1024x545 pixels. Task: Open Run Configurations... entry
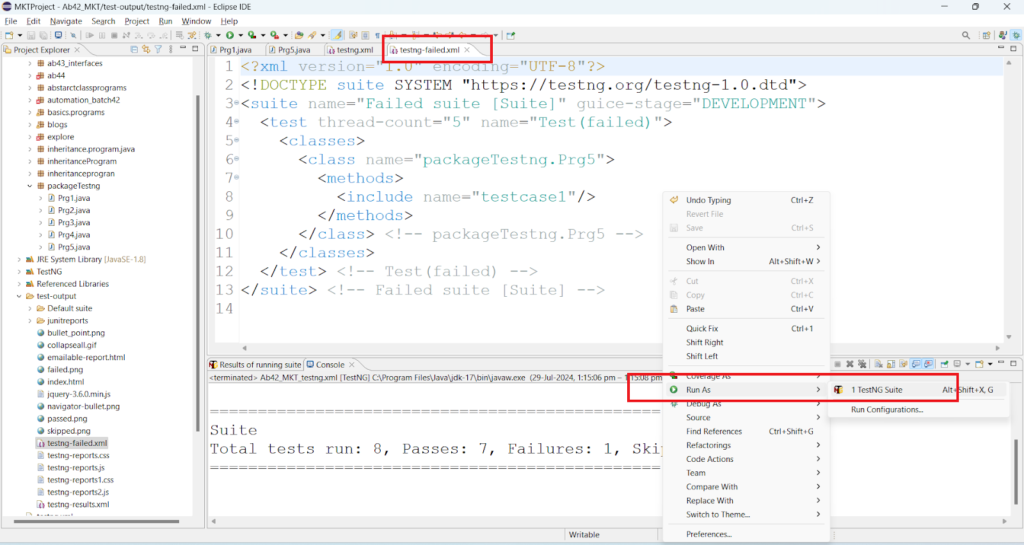click(x=918, y=410)
